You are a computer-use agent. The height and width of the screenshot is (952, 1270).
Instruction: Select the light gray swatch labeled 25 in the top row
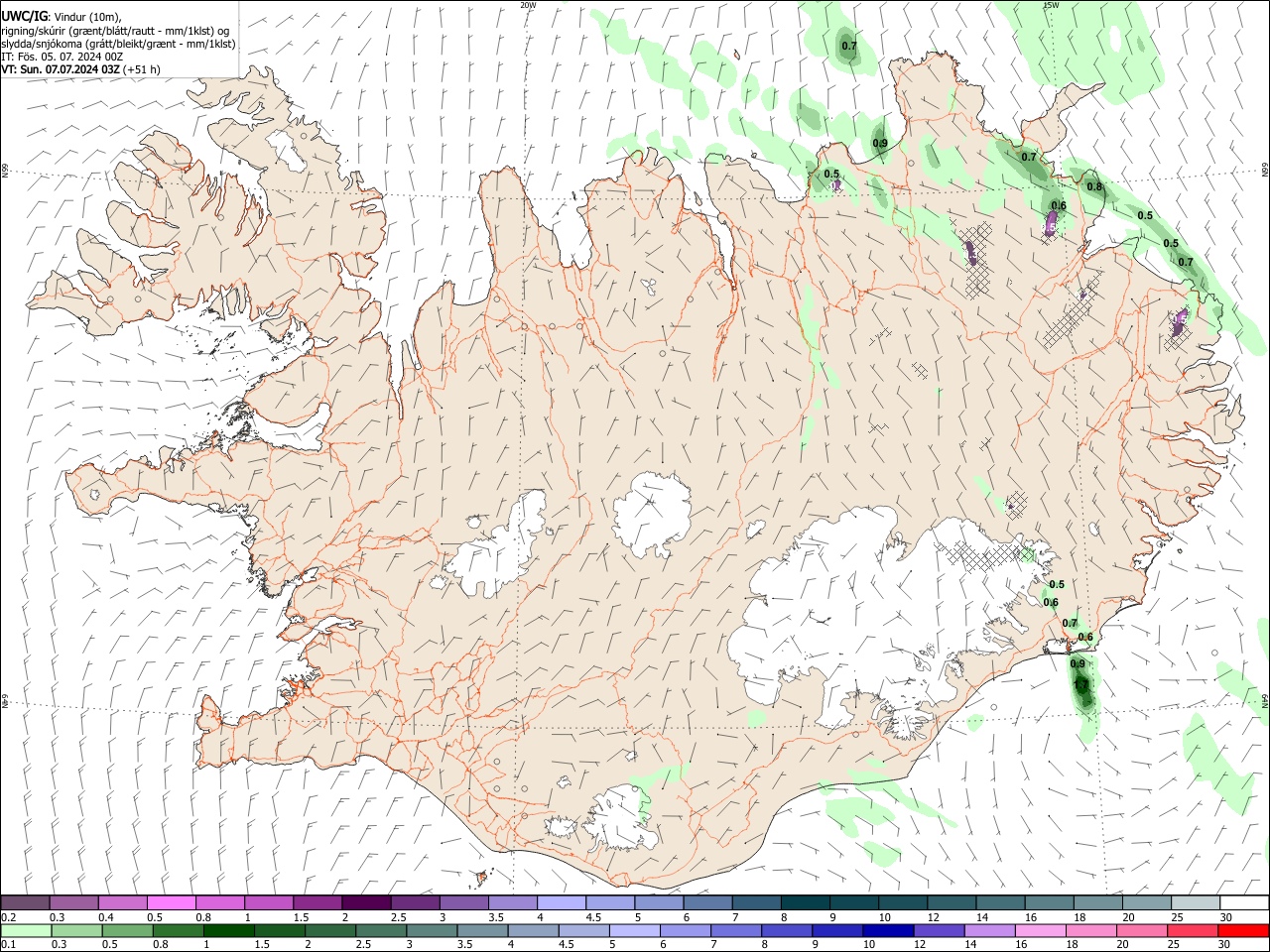click(x=1196, y=902)
